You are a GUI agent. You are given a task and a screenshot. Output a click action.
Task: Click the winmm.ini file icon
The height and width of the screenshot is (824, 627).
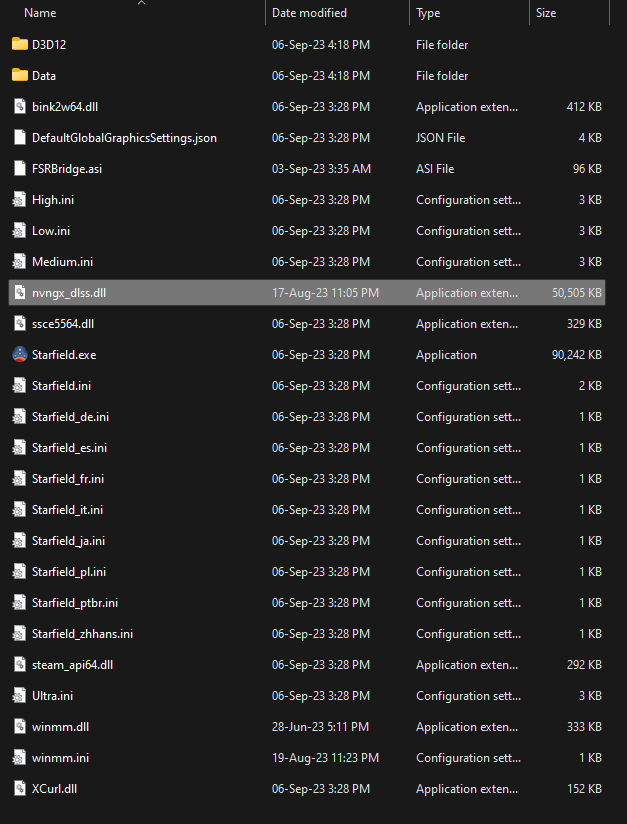pos(19,758)
